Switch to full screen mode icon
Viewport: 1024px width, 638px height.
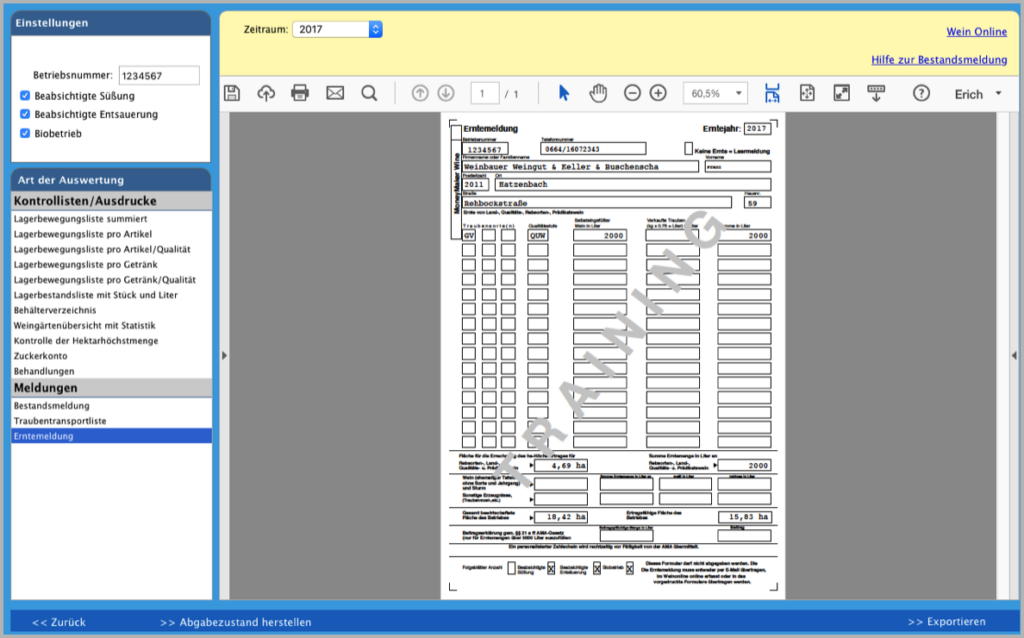[842, 93]
